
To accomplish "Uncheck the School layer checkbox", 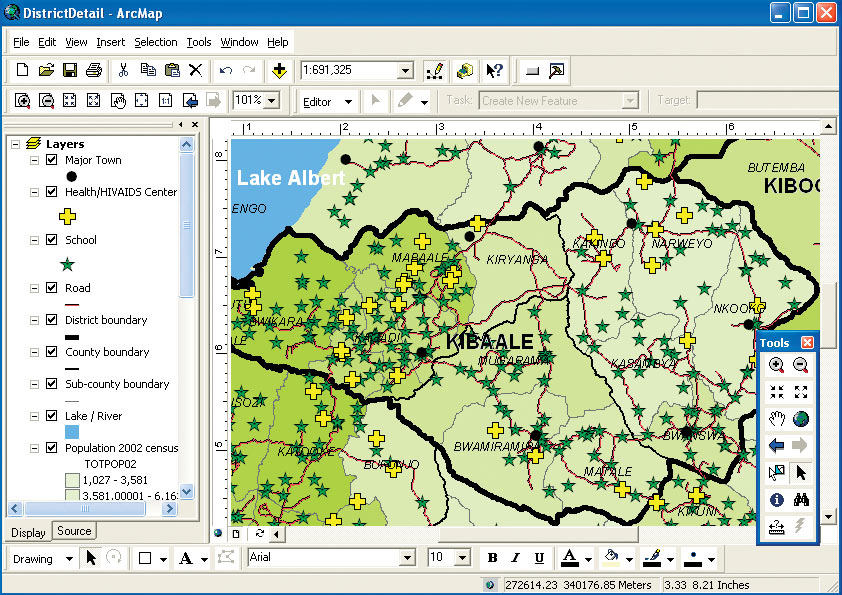I will [x=52, y=240].
